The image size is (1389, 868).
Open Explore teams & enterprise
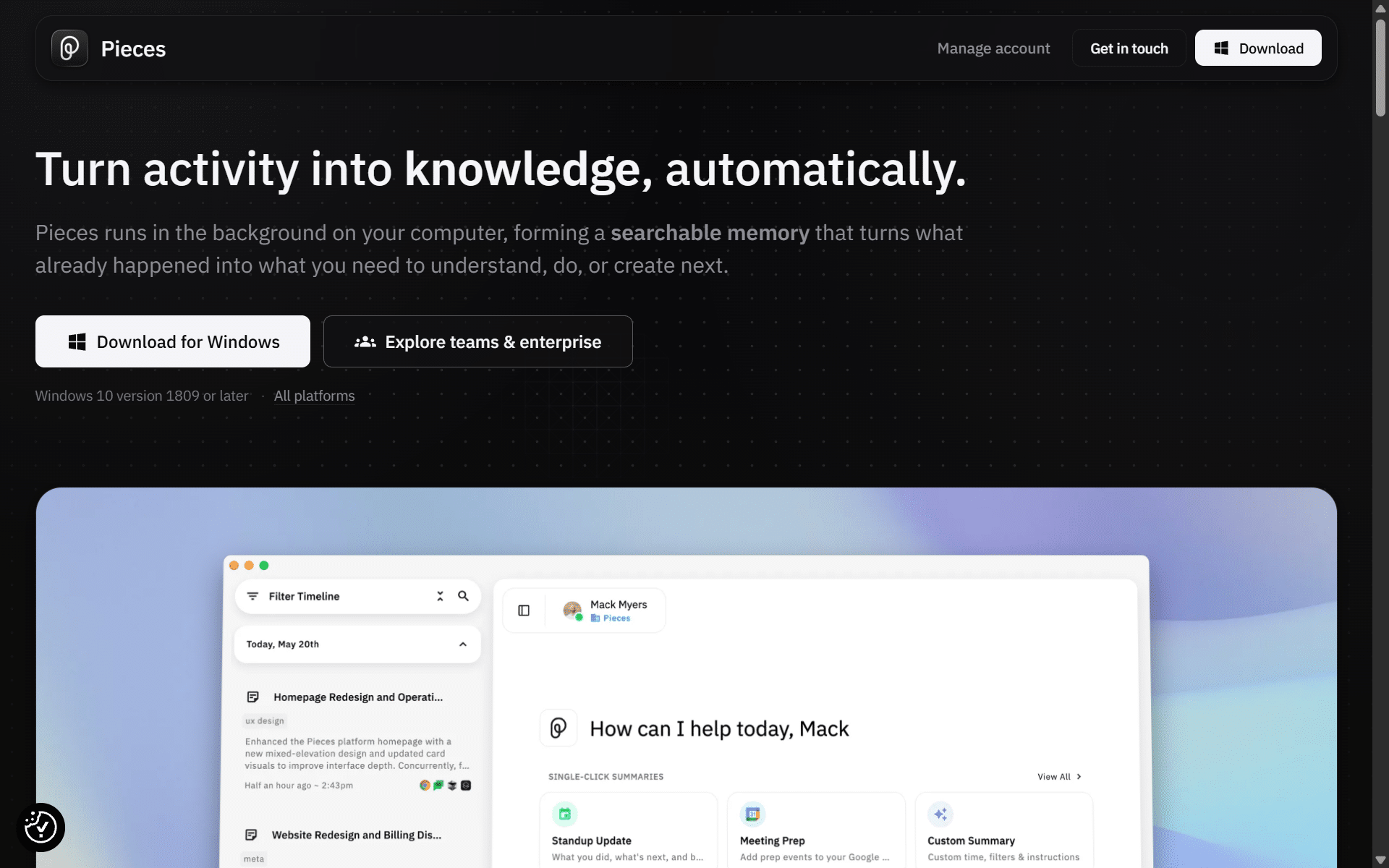coord(478,341)
